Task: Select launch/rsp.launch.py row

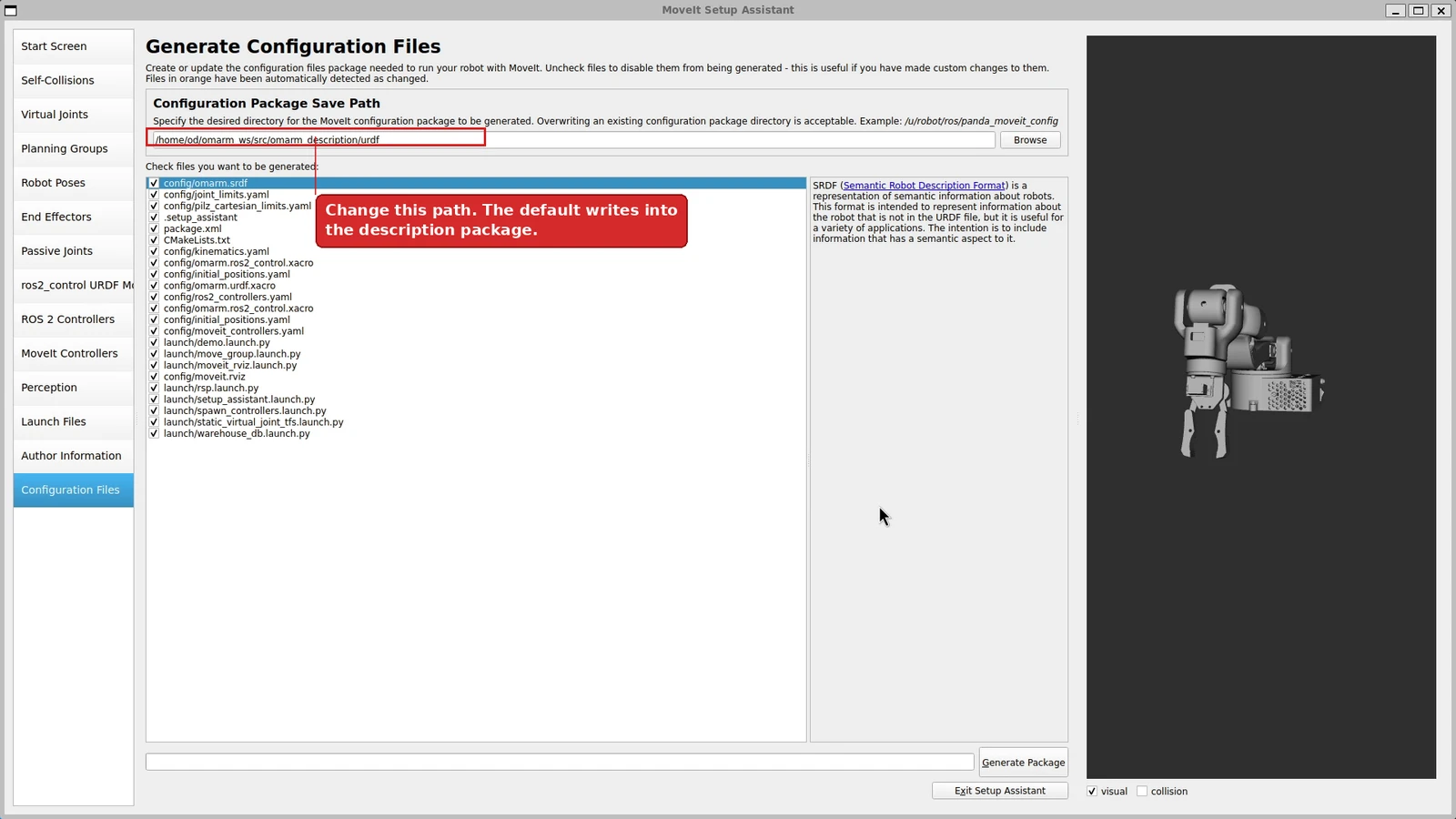Action: point(476,388)
